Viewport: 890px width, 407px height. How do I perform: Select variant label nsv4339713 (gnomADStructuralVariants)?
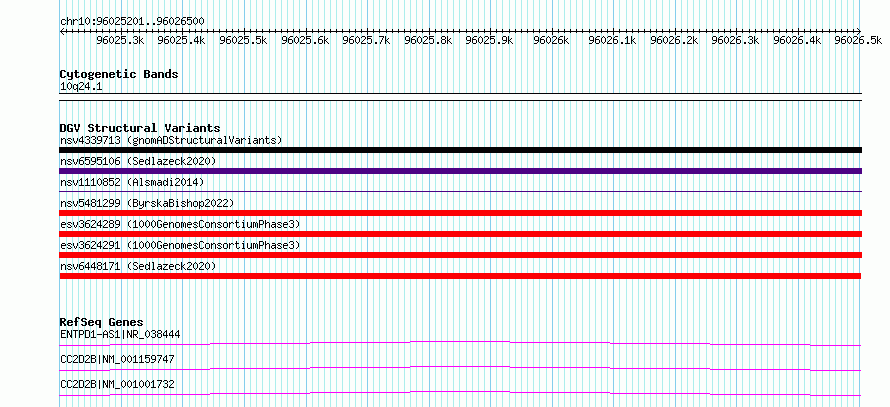(x=171, y=140)
